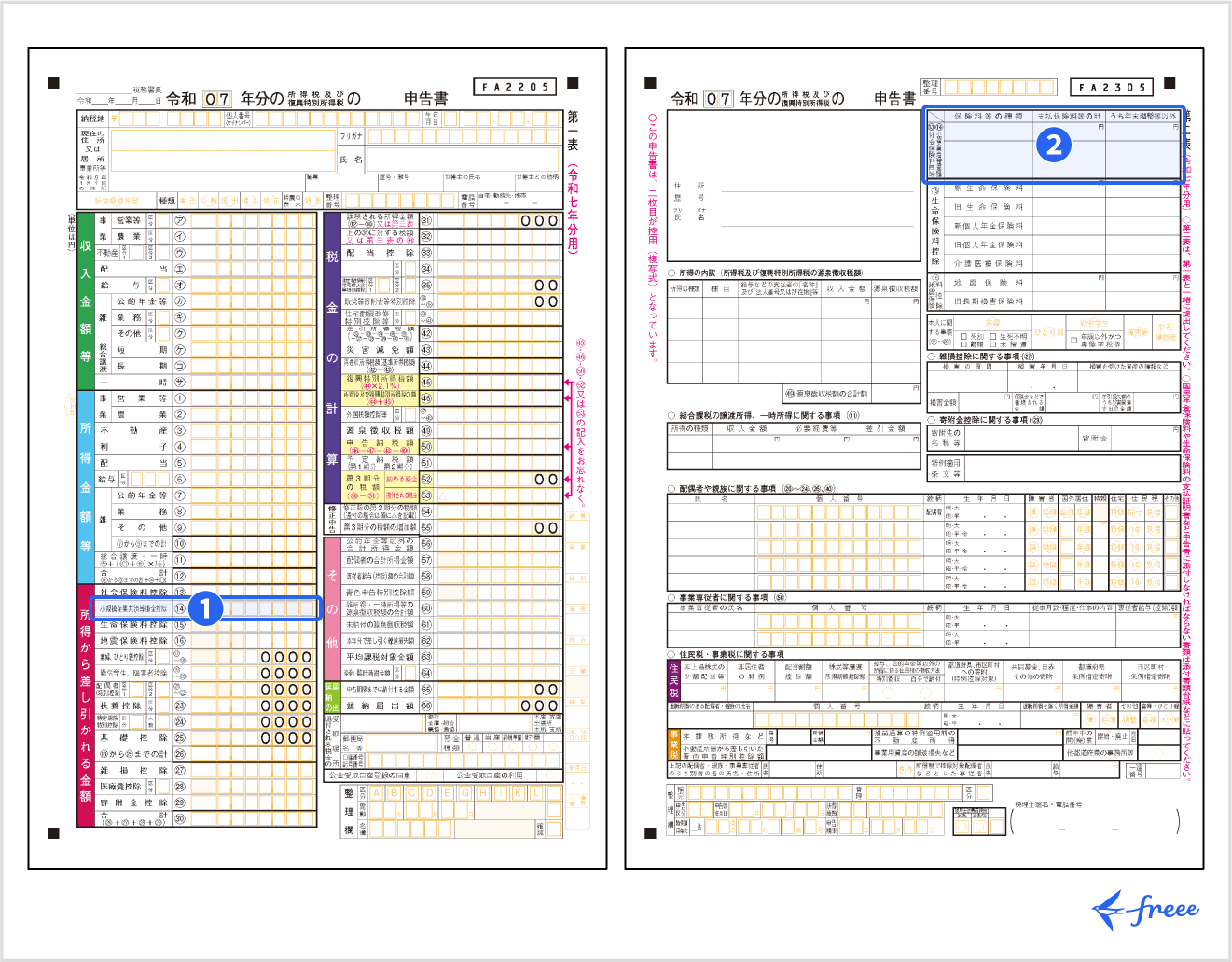Click the circled ㉛ taxable income marker
Viewport: 1232px width, 962px height.
pos(426,221)
